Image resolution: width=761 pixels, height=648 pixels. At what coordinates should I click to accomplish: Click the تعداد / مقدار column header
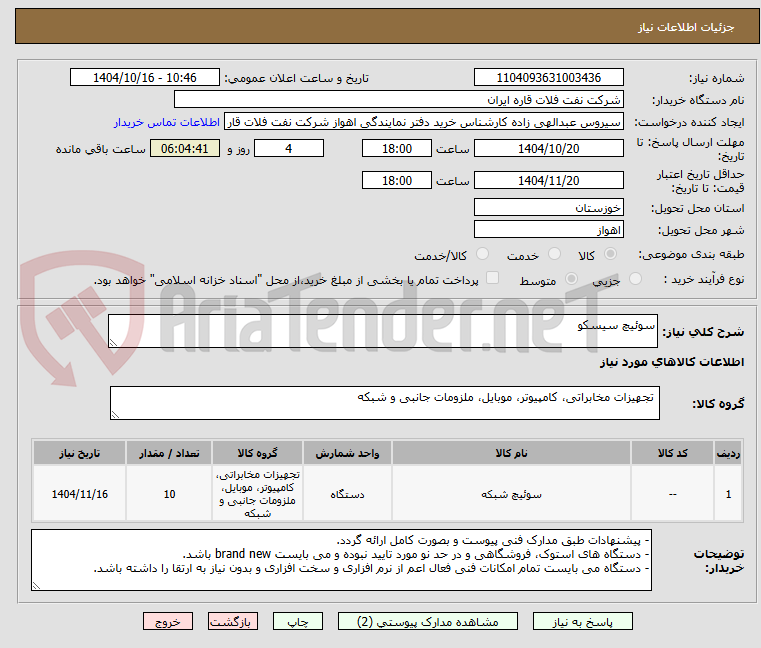pyautogui.click(x=169, y=453)
